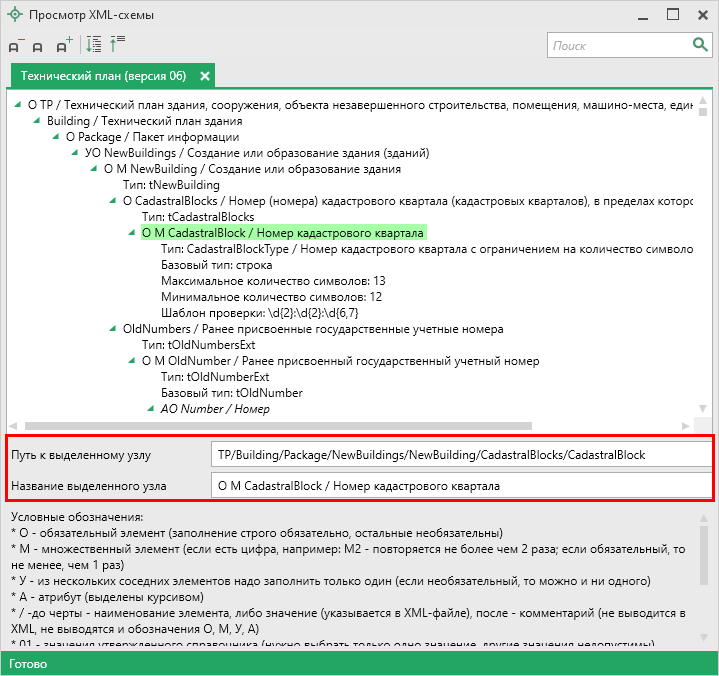Collapse the root TP node
Viewport: 719px width, 676px height.
coord(18,104)
